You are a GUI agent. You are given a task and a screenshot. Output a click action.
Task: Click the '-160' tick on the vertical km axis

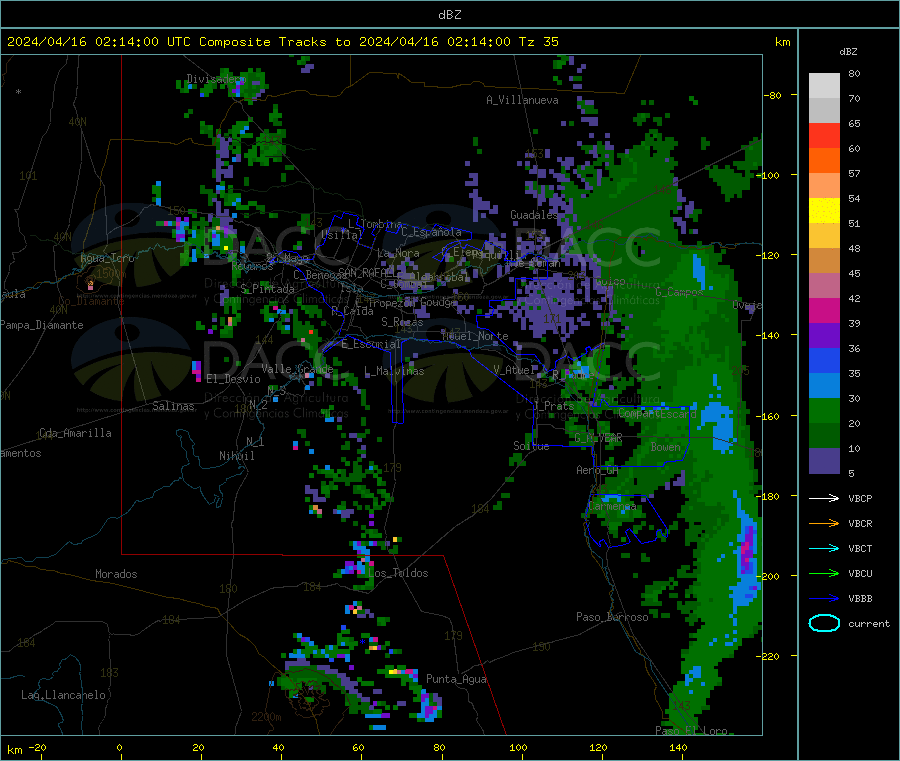coord(770,416)
